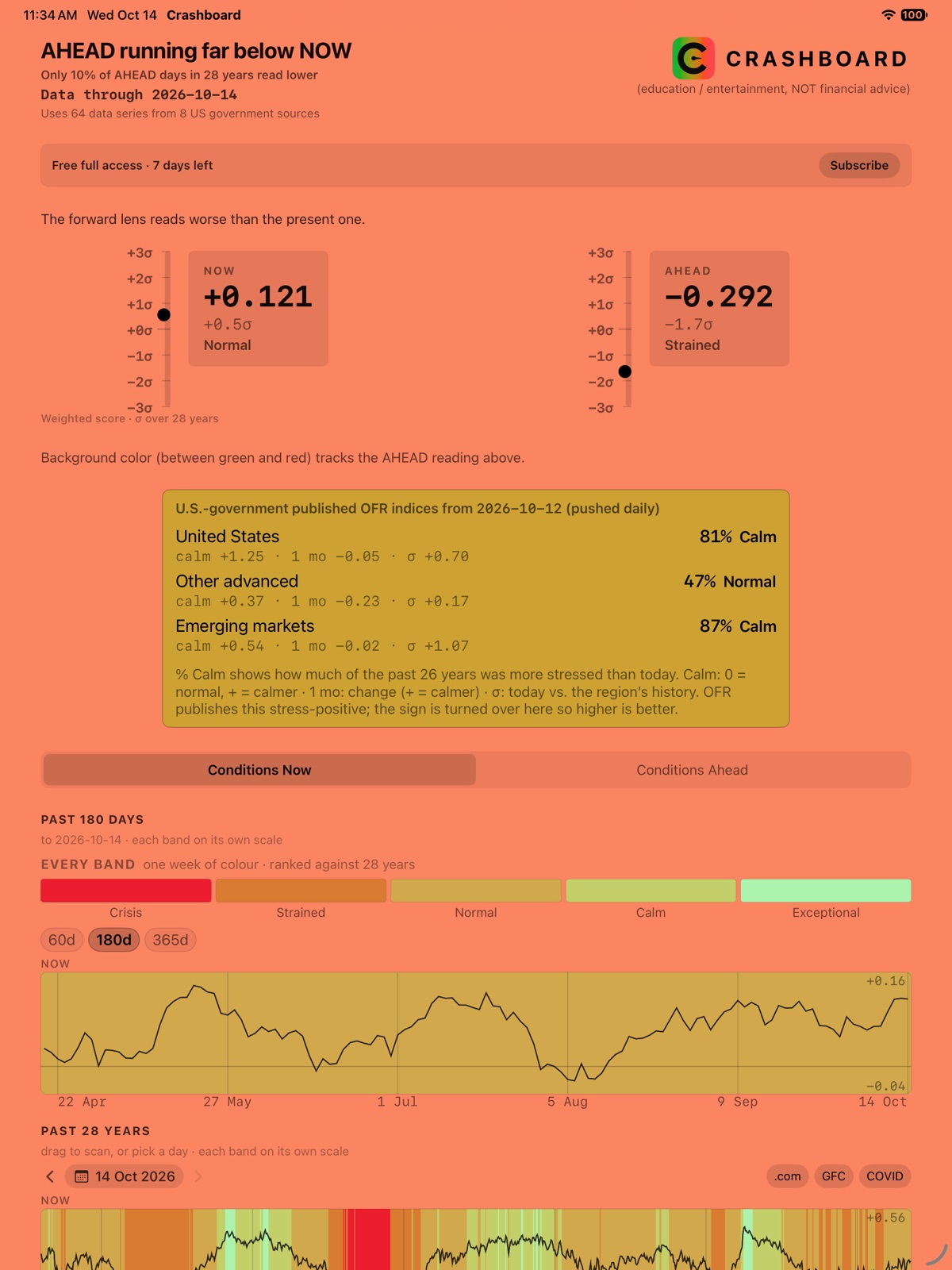
Task: Click 'AHEAD running far below NOW' headline
Action: 196,51
